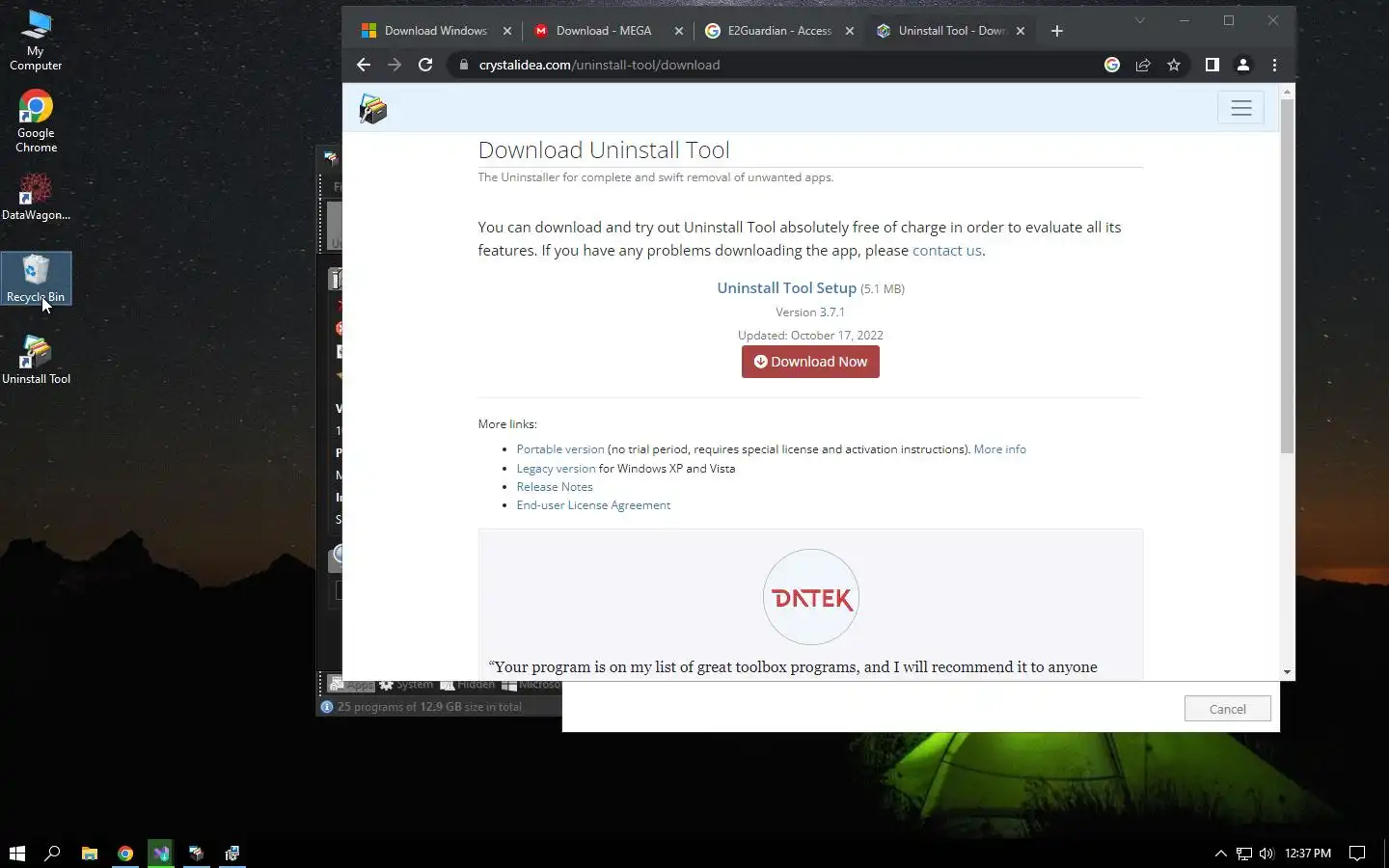The width and height of the screenshot is (1389, 868).
Task: Open the clock showing 12:37 PM
Action: click(x=1308, y=854)
